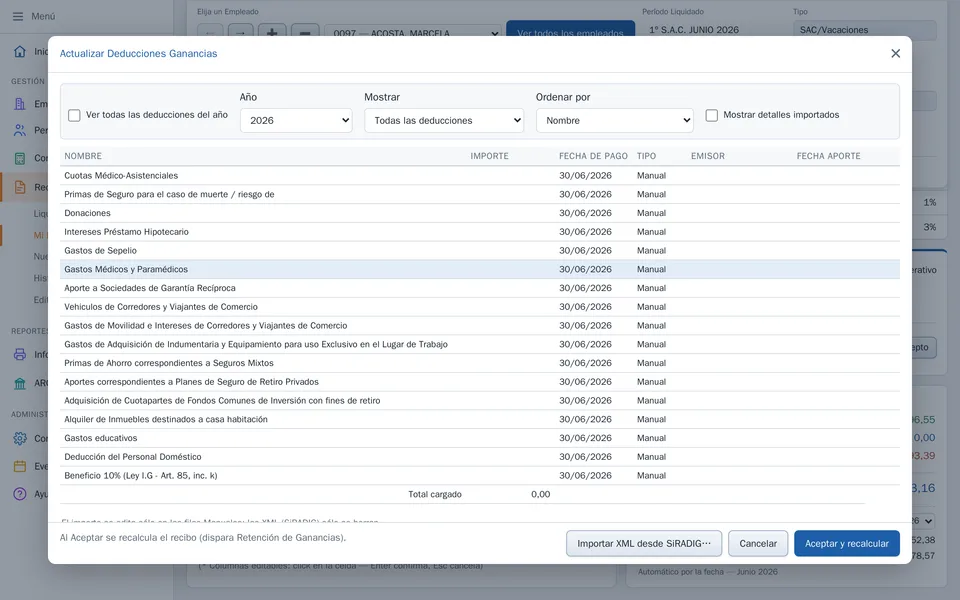Enable 'Mostrar detalles importados' checkbox
This screenshot has height=600, width=960.
(x=711, y=115)
